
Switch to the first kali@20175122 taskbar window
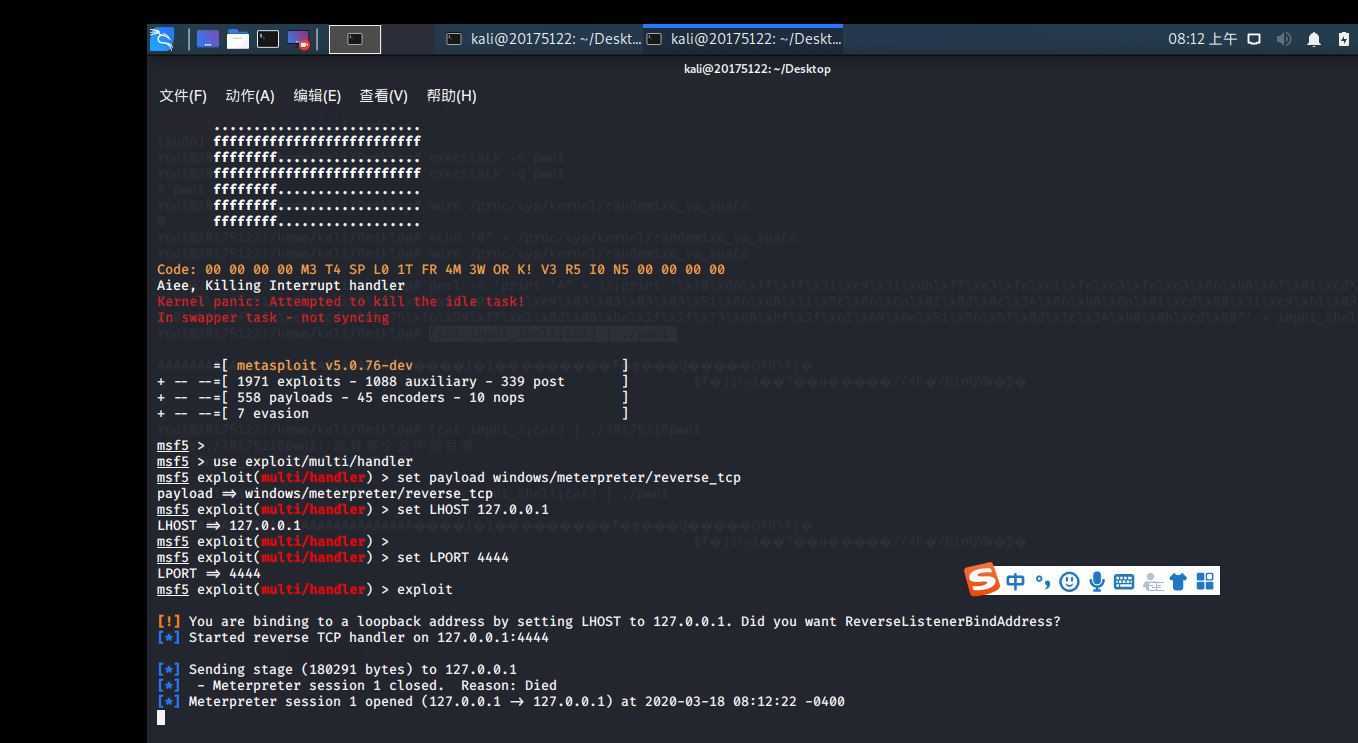tap(543, 39)
